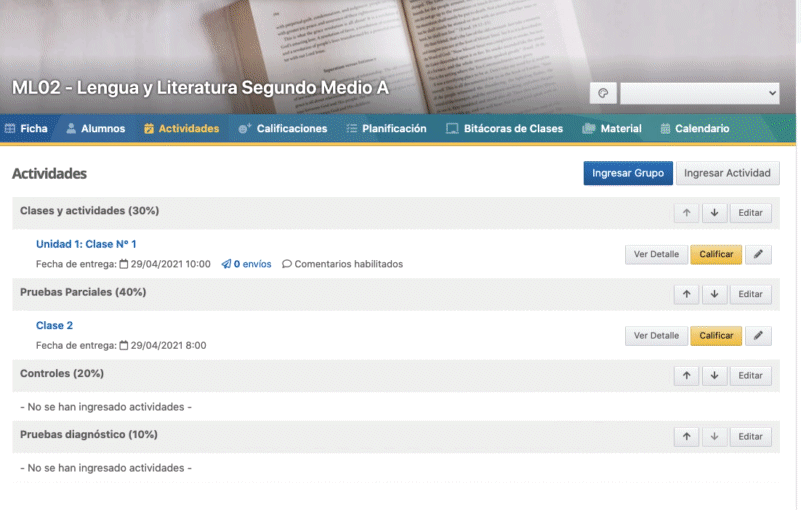Move Clases y actividades group up
This screenshot has height=510, width=801.
click(686, 213)
